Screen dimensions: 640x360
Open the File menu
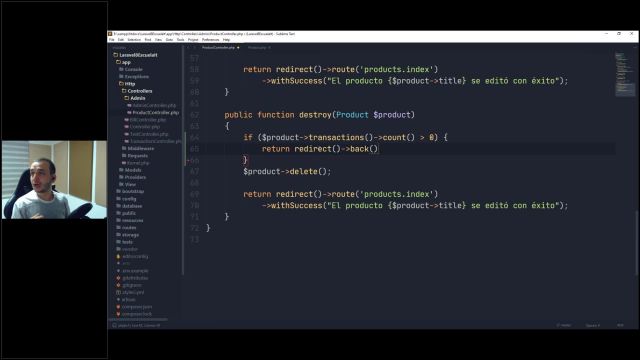tap(112, 40)
